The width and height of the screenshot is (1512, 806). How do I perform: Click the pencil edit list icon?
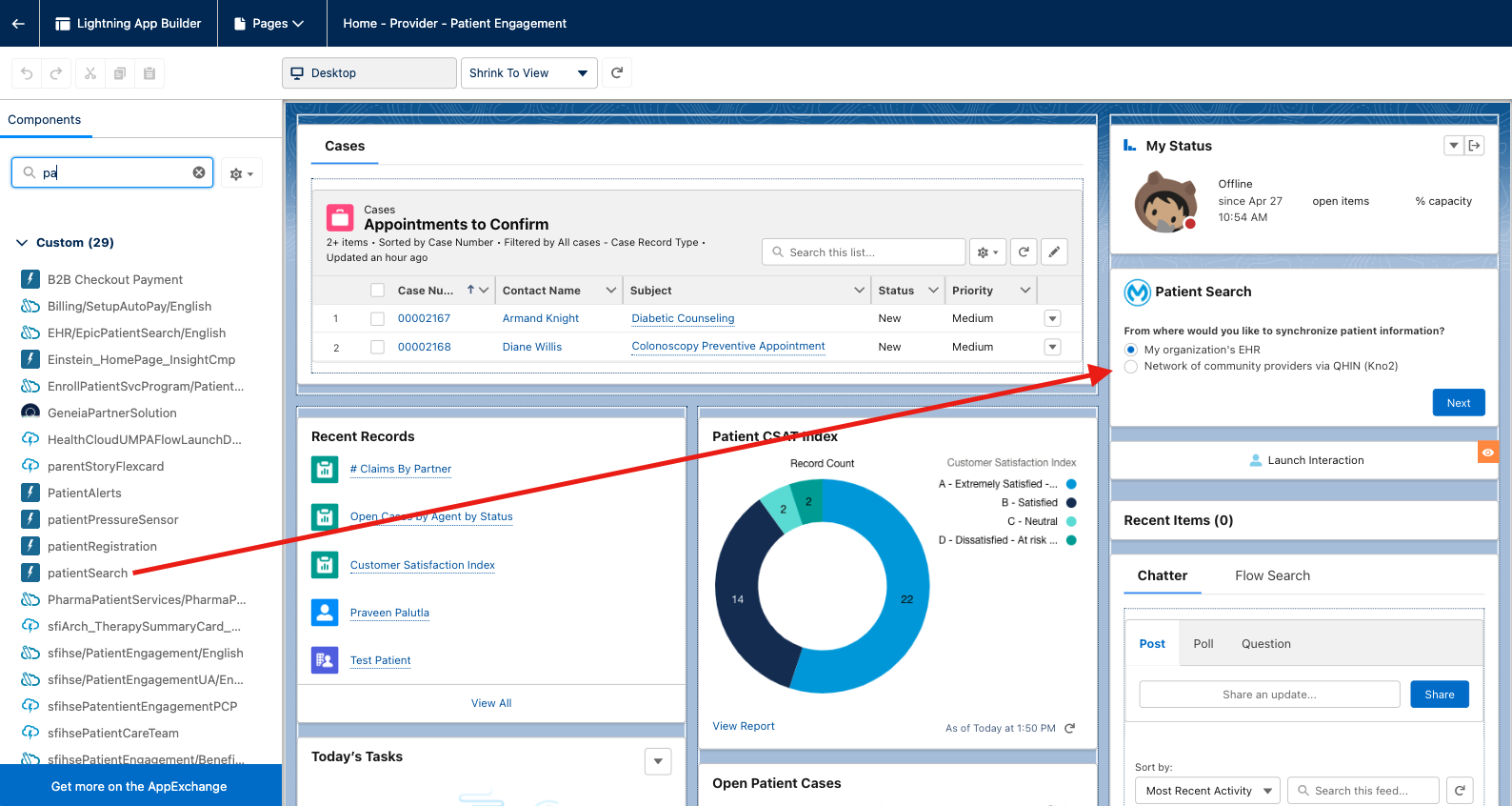[x=1054, y=252]
